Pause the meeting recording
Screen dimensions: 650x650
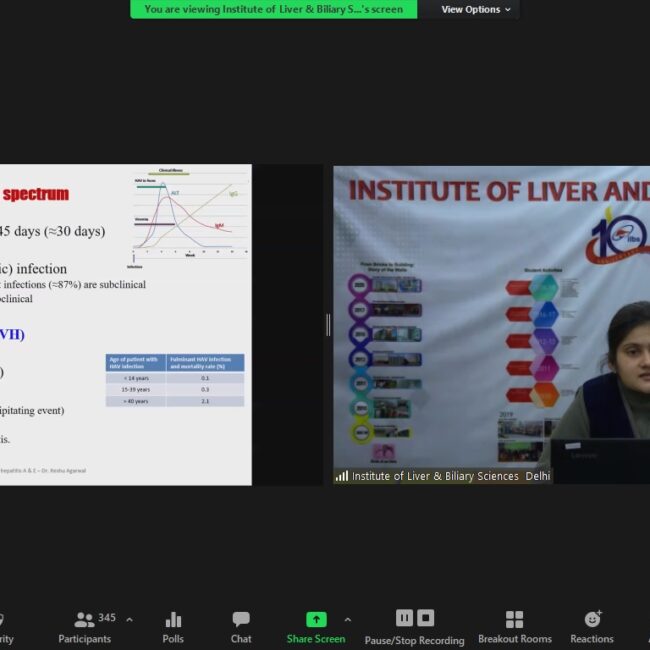(x=404, y=618)
